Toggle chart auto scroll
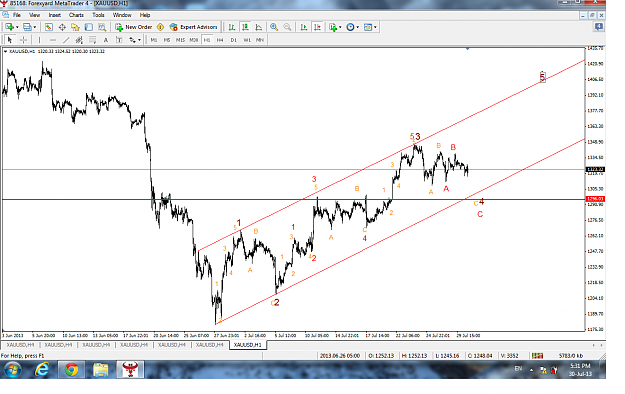625x394 pixels. pos(304,27)
